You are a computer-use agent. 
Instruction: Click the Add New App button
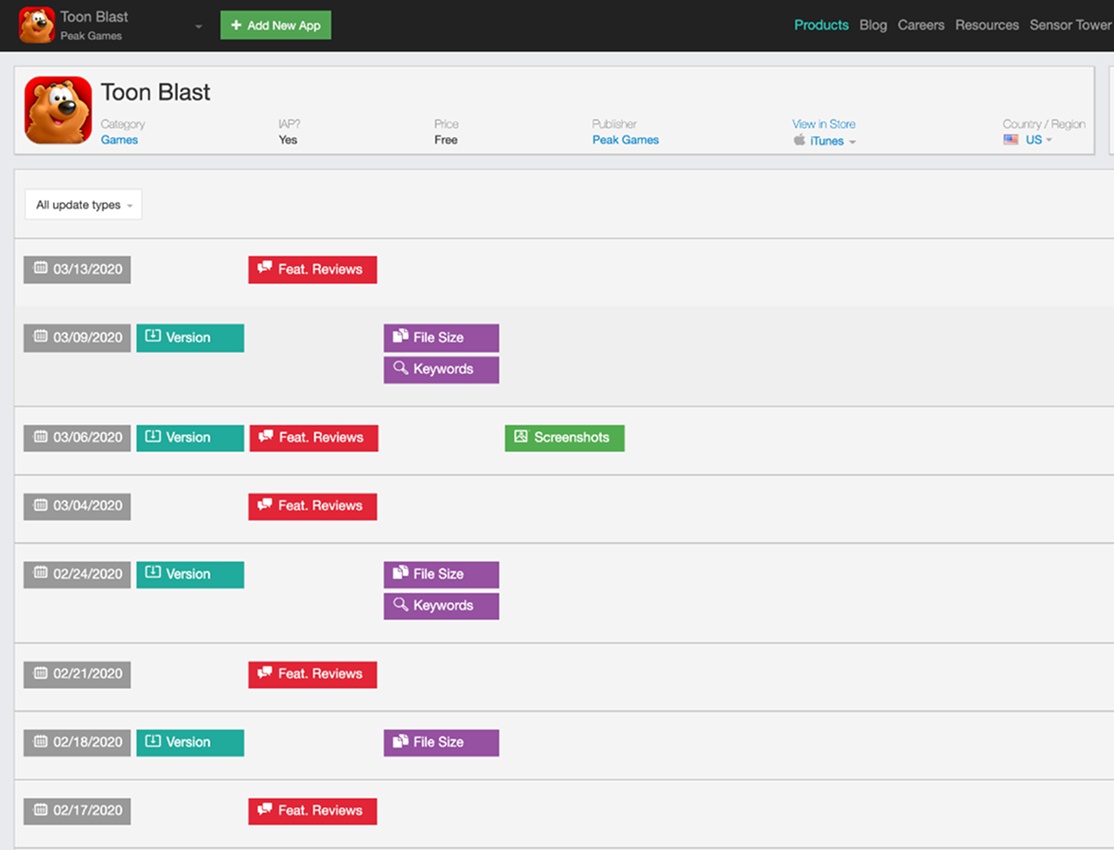point(275,24)
